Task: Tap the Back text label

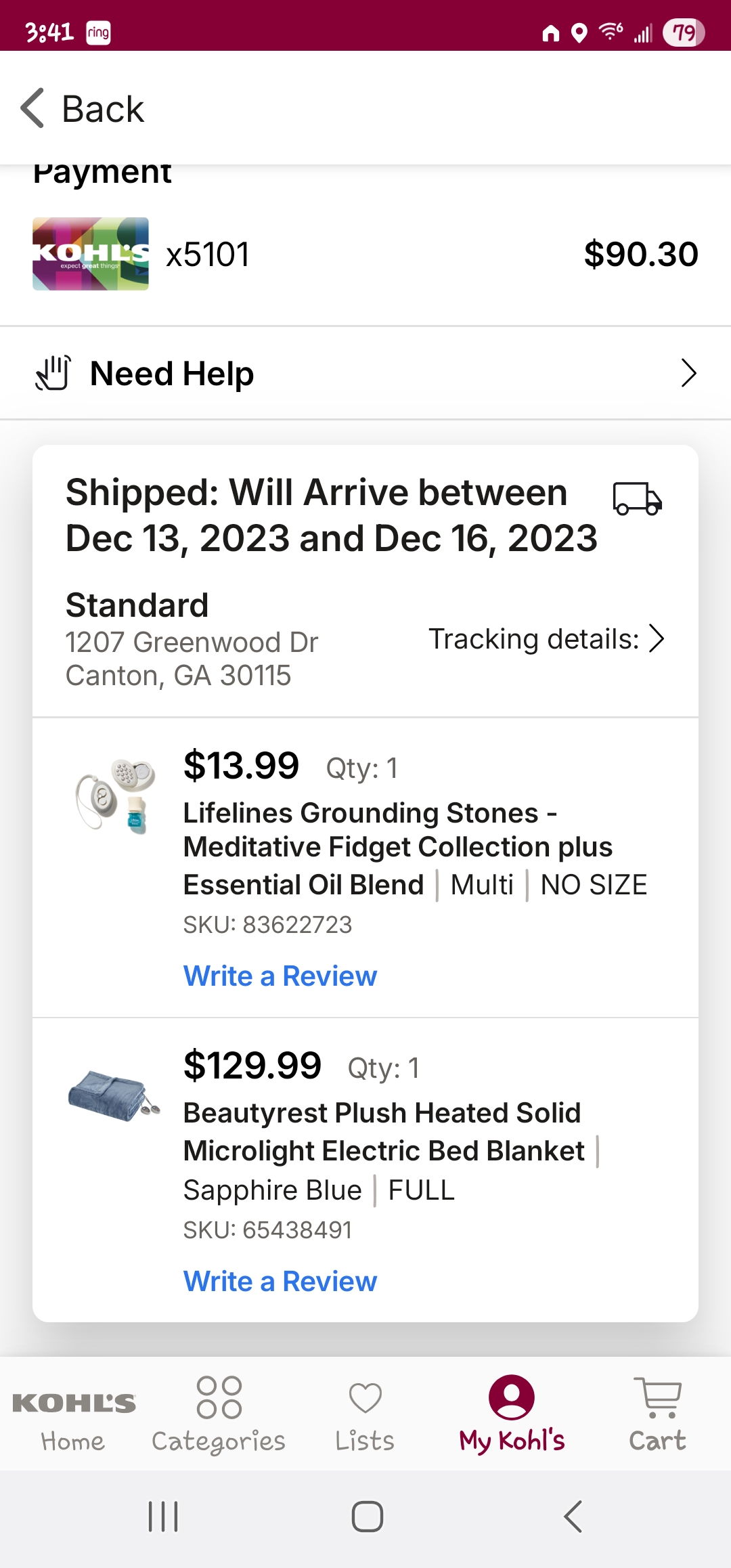Action: 103,109
